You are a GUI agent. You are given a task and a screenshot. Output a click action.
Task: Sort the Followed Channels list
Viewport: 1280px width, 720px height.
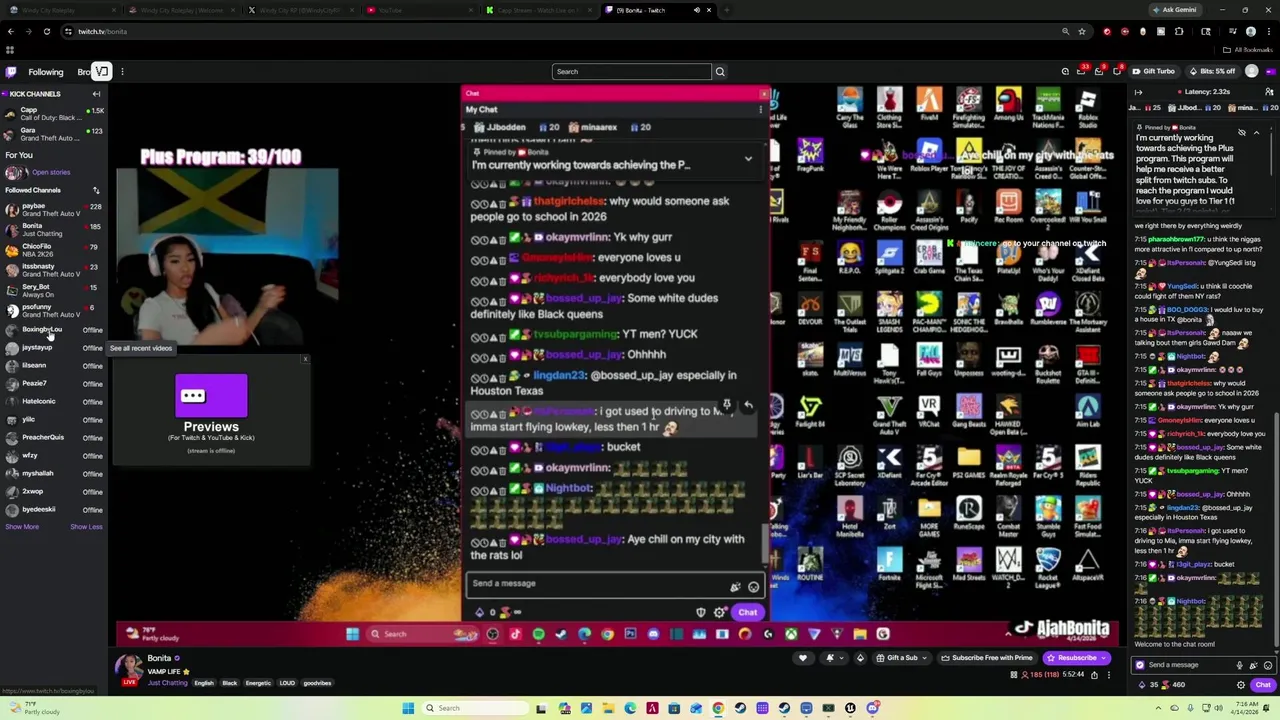click(x=96, y=190)
